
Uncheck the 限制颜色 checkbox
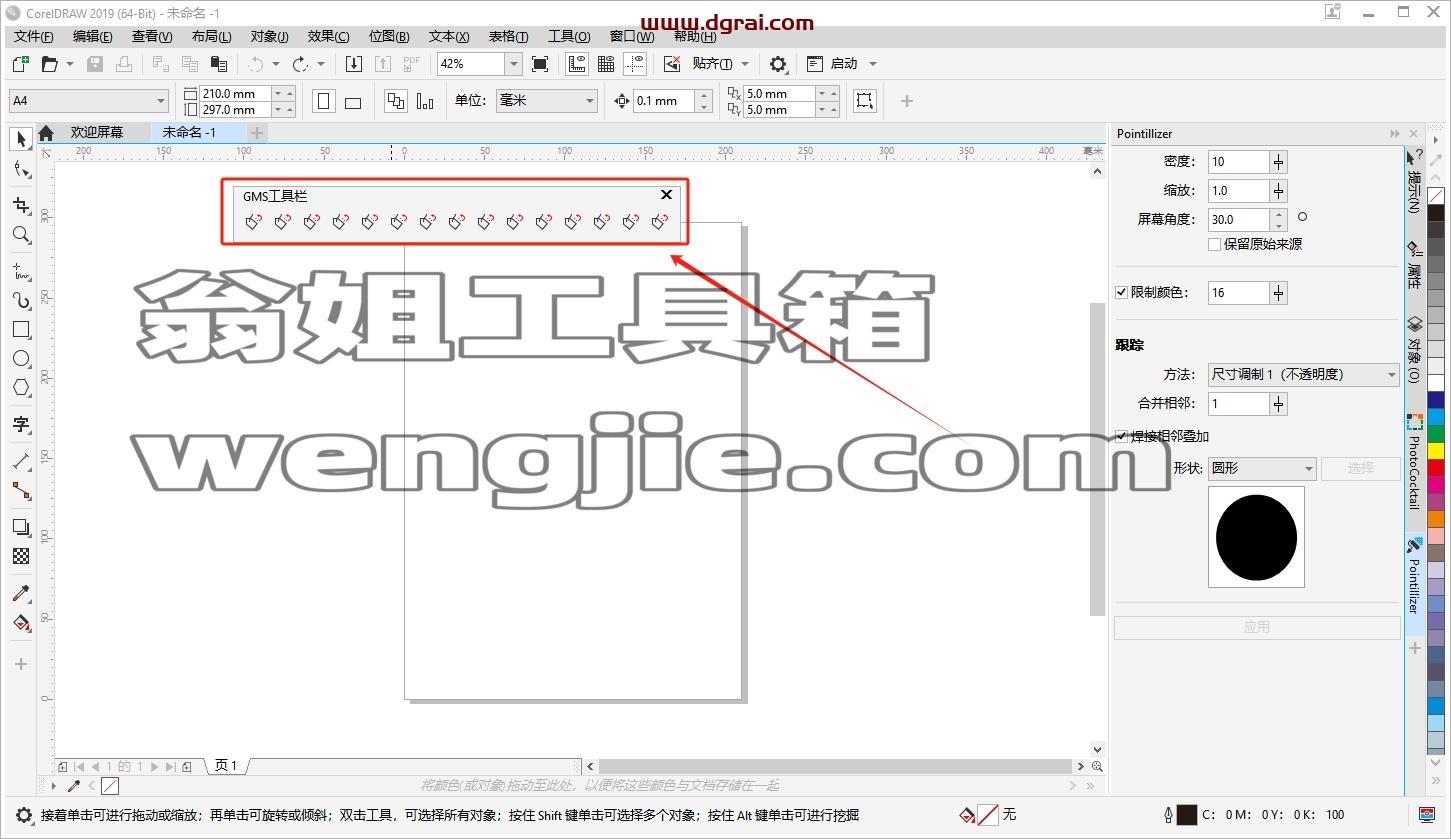coord(1122,293)
